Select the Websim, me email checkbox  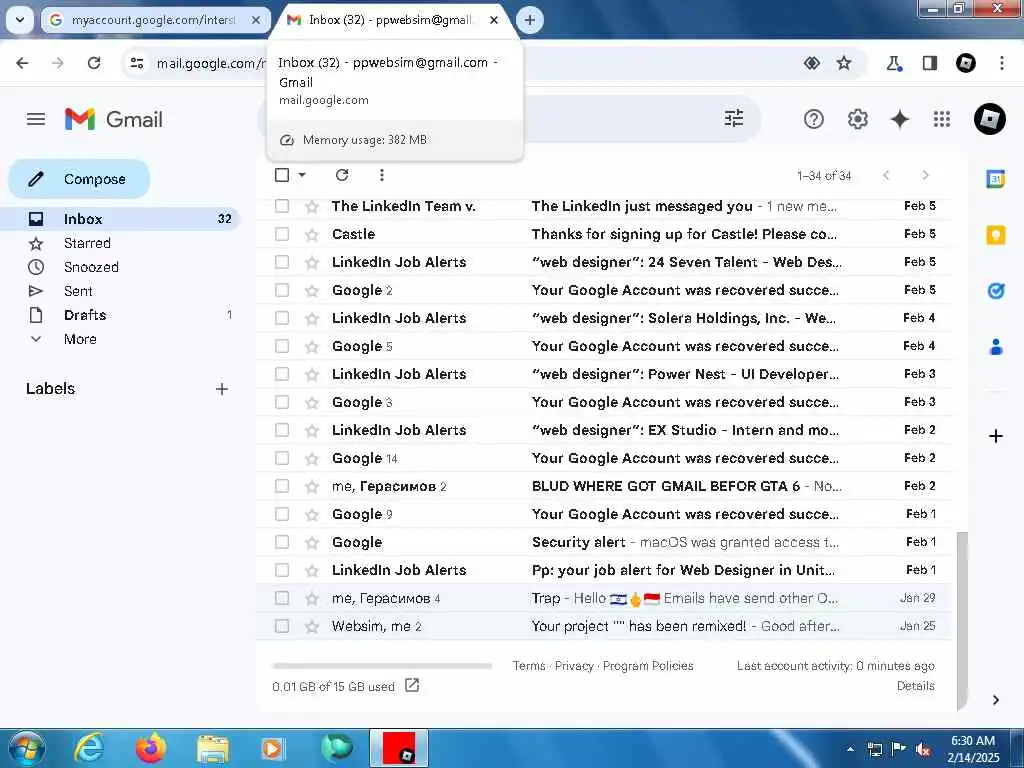[281, 626]
